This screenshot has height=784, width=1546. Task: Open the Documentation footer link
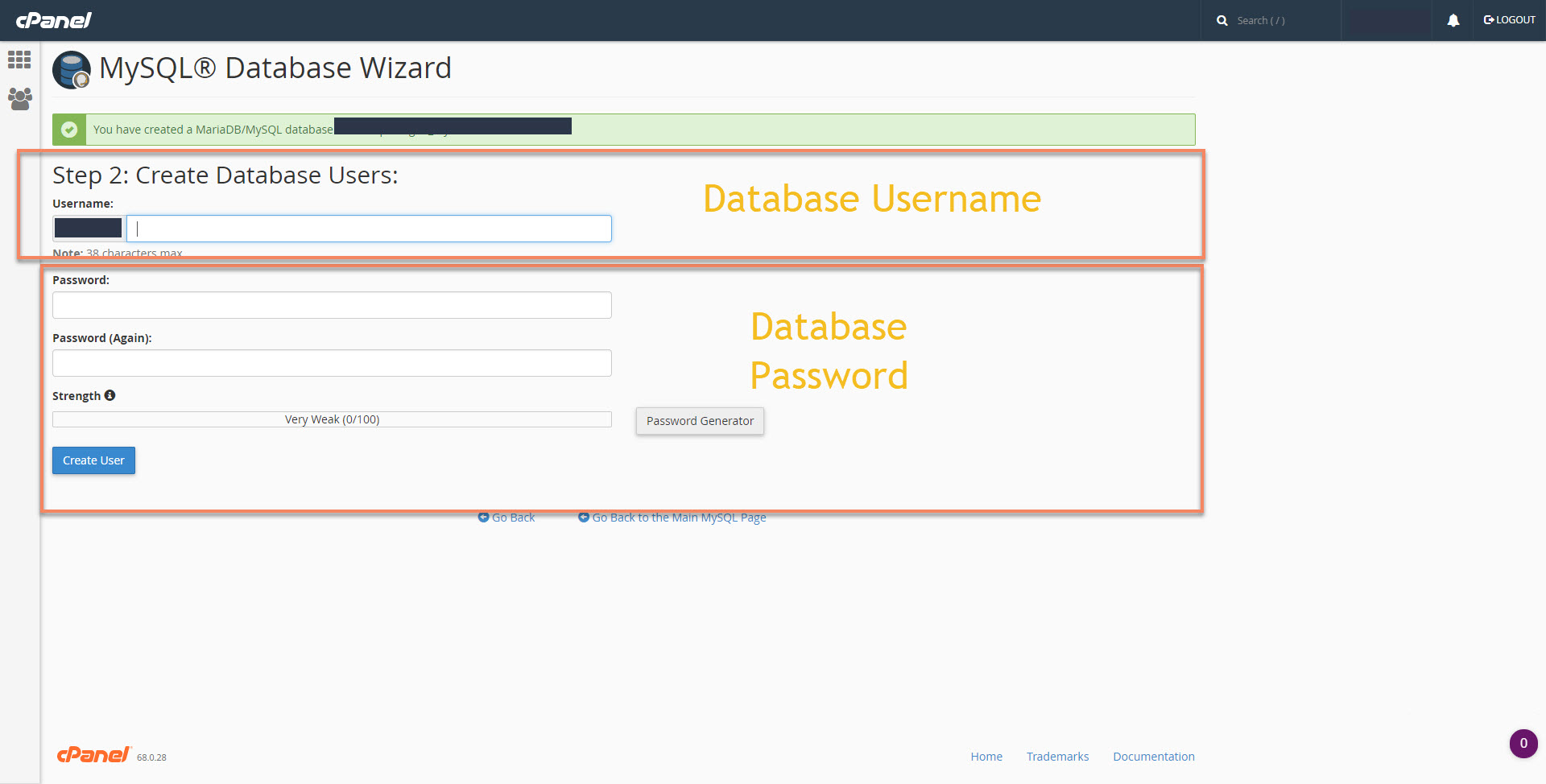pos(1153,757)
